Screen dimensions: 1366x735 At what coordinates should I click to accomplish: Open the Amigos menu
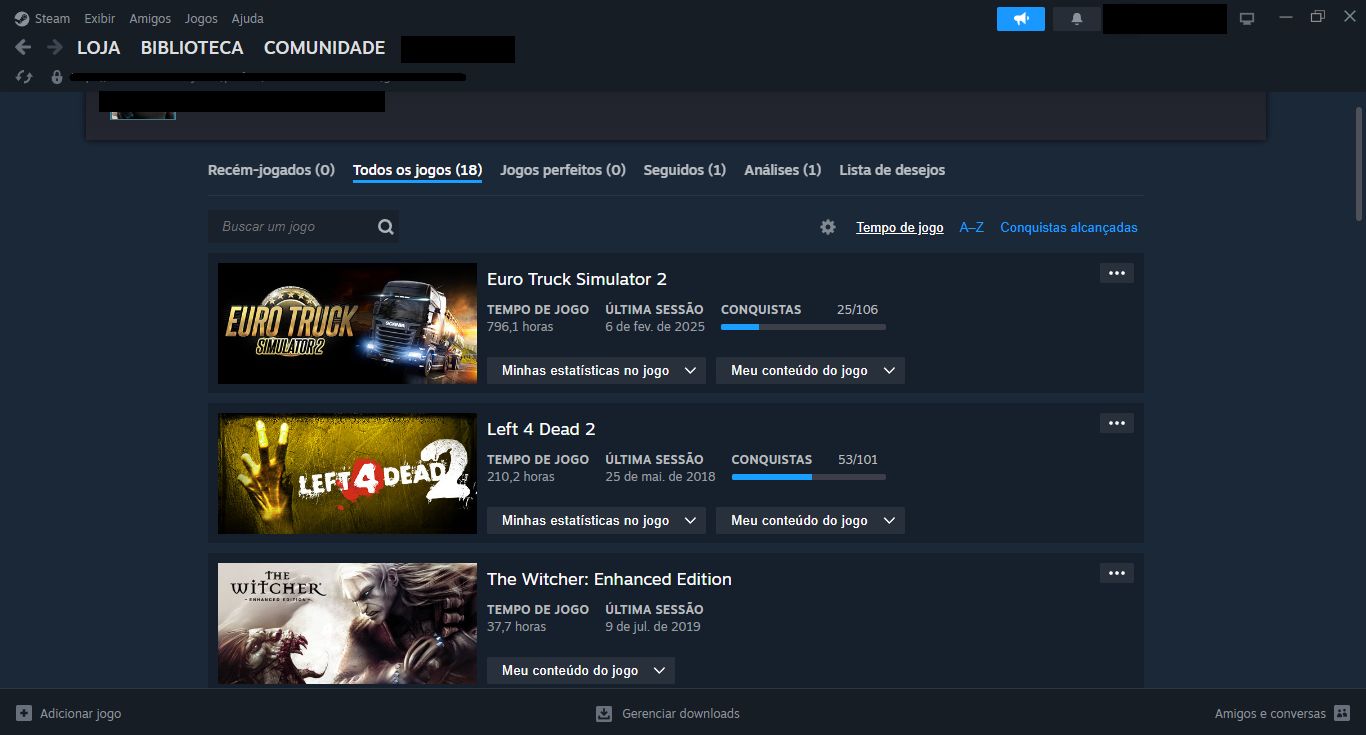click(x=150, y=18)
